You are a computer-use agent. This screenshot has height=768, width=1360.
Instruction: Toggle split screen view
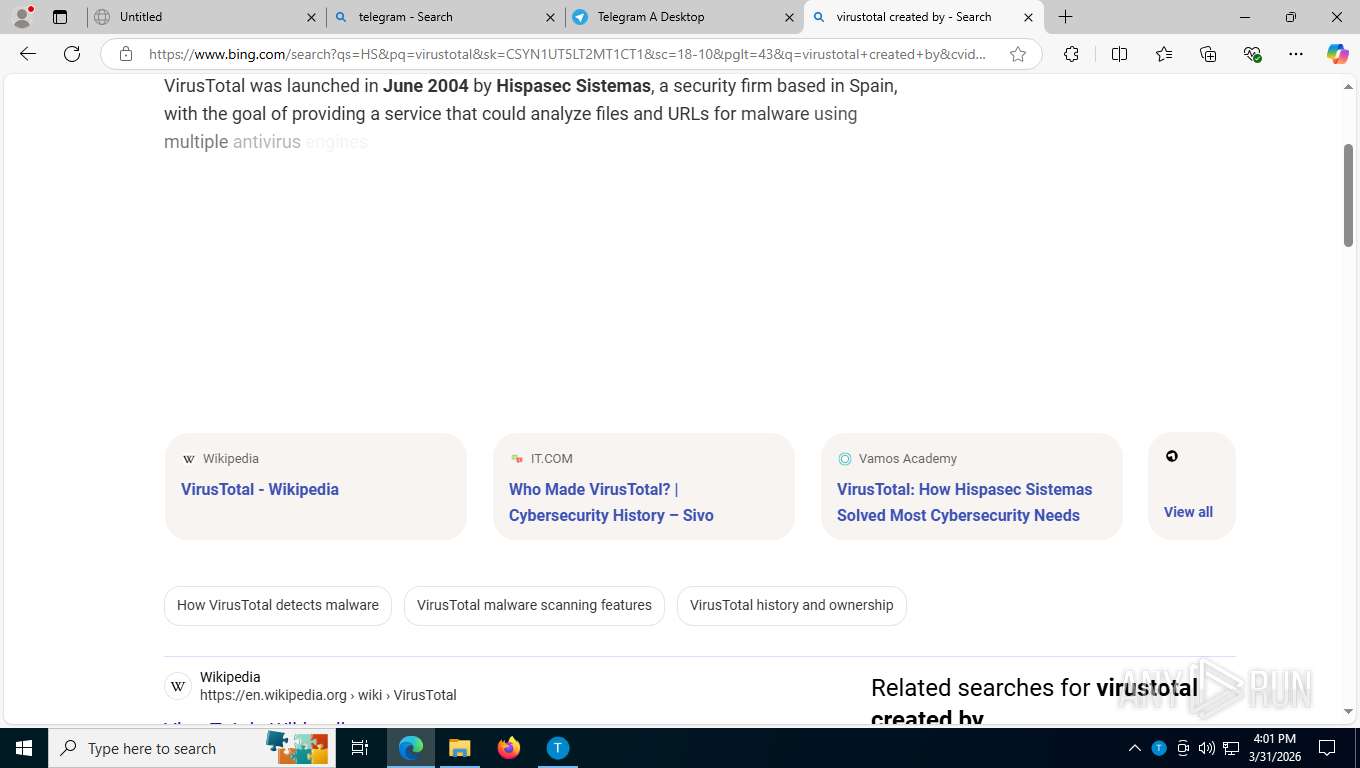[1119, 54]
